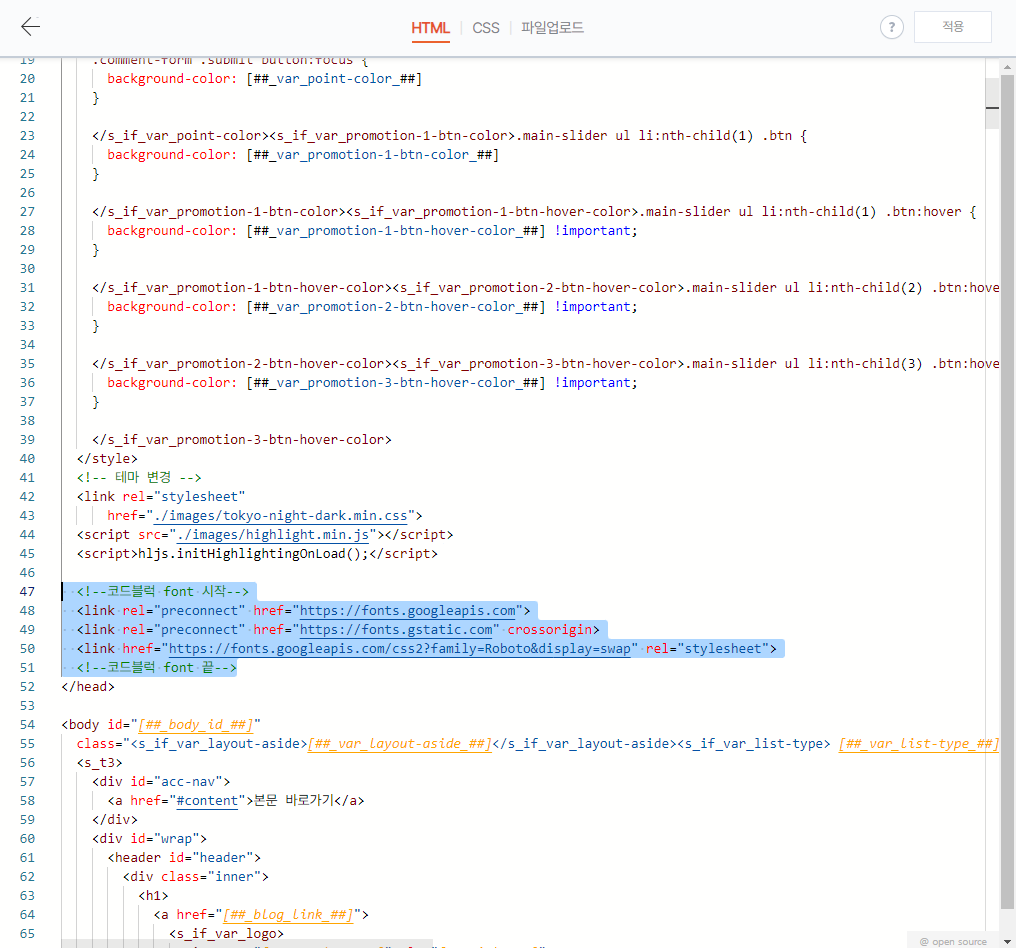Open the https://fonts.gstatic.com link

click(x=396, y=630)
